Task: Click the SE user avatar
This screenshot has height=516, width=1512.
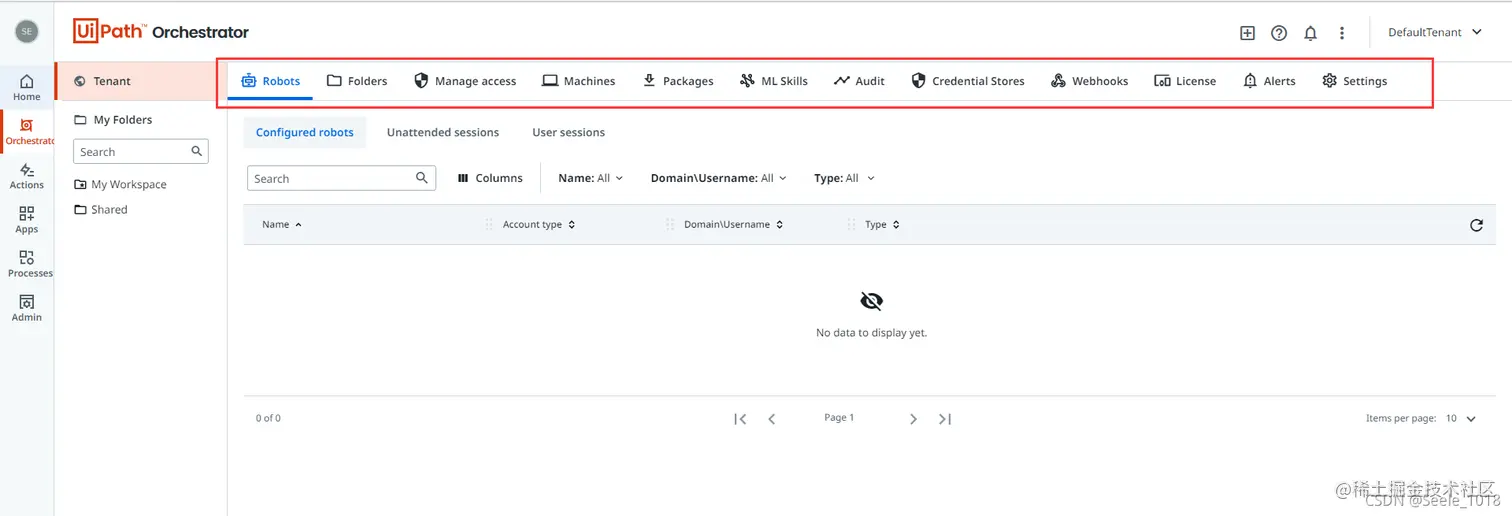Action: 27,32
